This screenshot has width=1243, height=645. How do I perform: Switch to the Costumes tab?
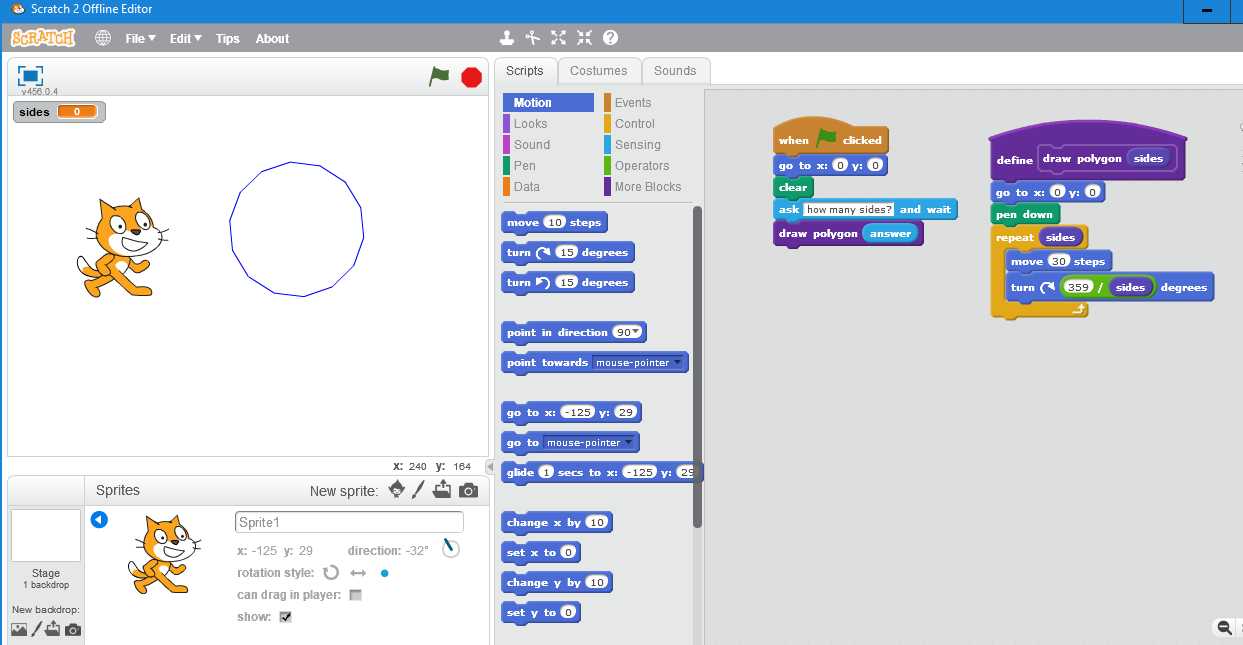click(598, 71)
